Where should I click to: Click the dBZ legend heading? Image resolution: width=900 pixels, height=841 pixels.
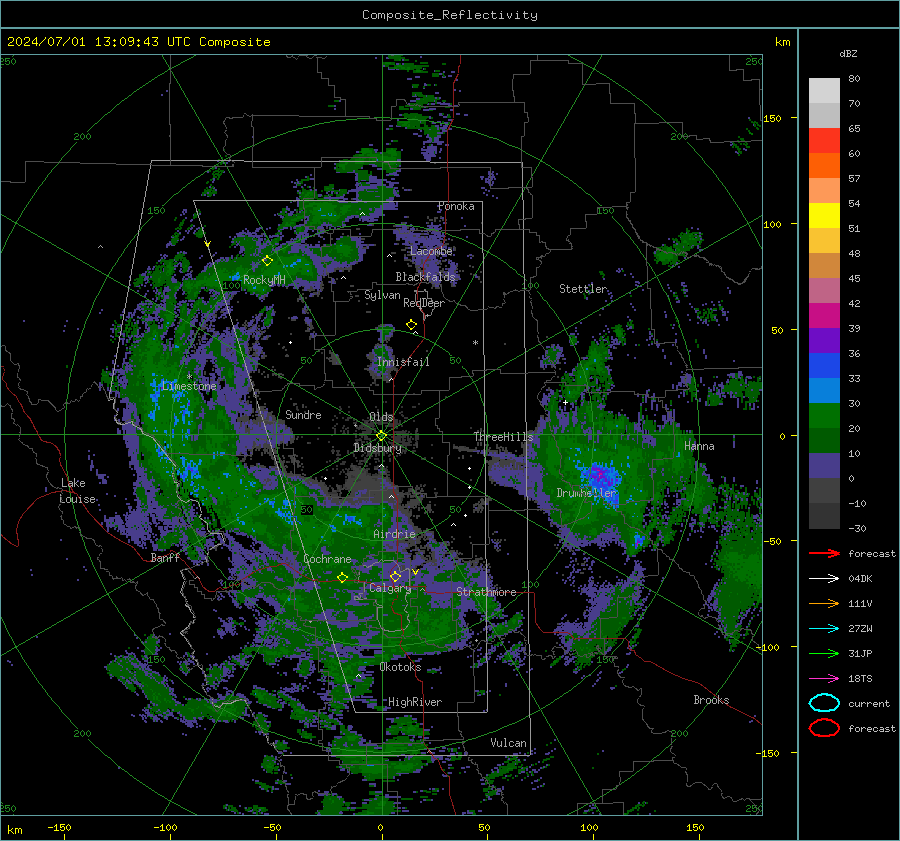848,53
